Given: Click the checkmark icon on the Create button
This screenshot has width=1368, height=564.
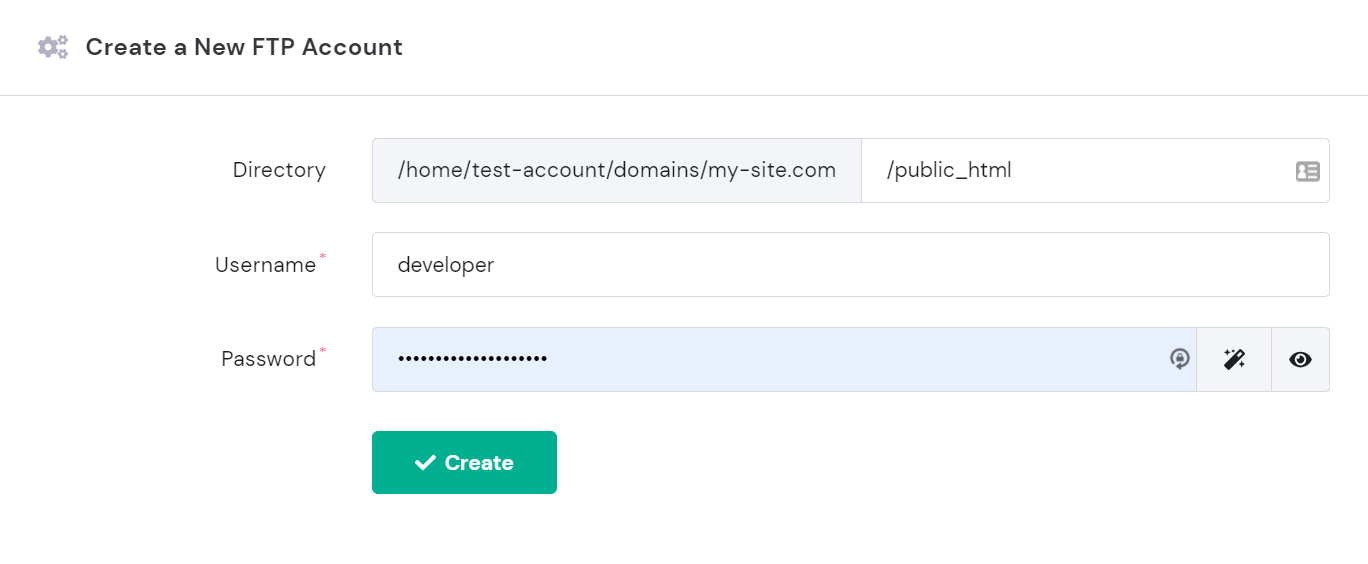Looking at the screenshot, I should coord(425,462).
